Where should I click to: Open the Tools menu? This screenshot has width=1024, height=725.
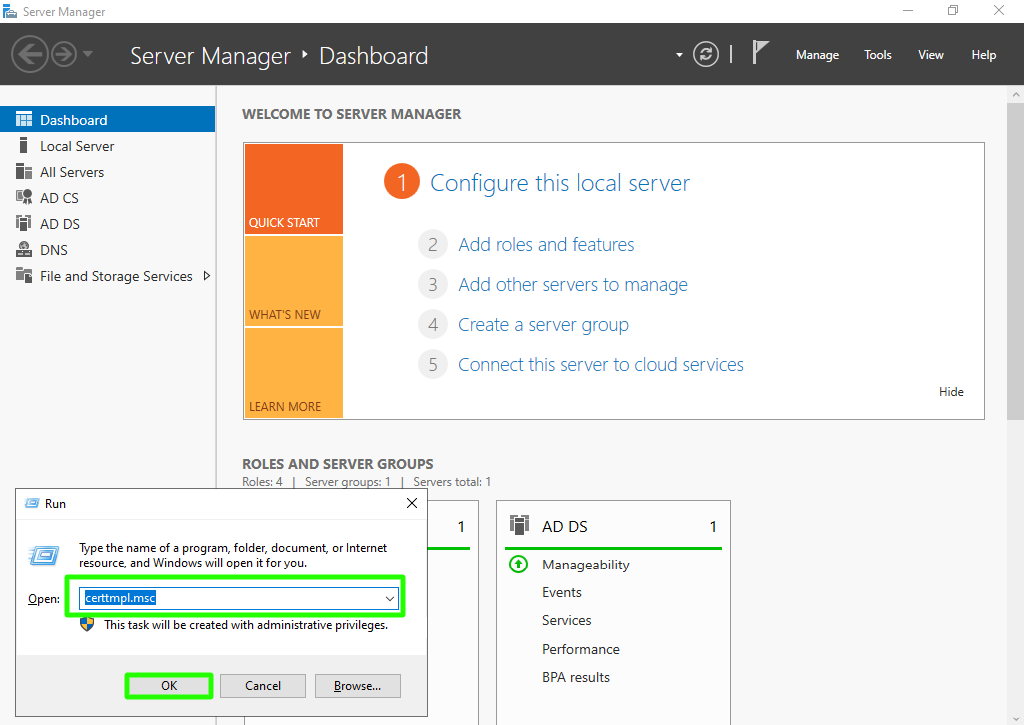(877, 55)
